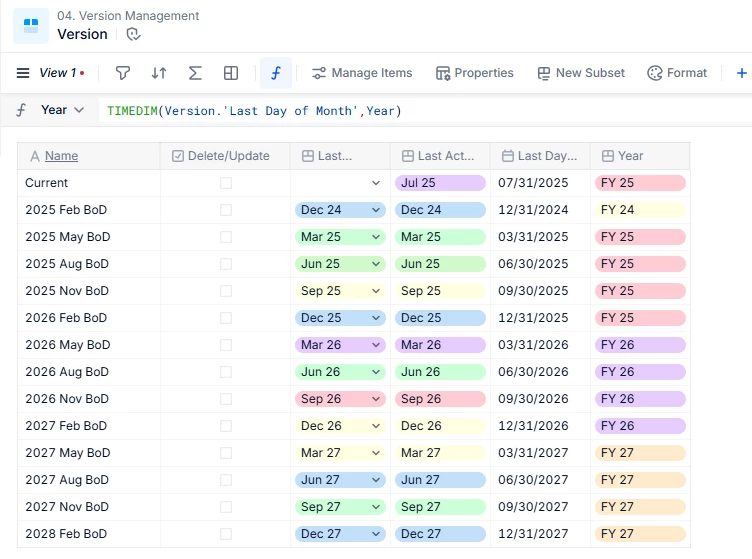752x559 pixels.
Task: Select the Last Act... column header
Action: pos(440,156)
